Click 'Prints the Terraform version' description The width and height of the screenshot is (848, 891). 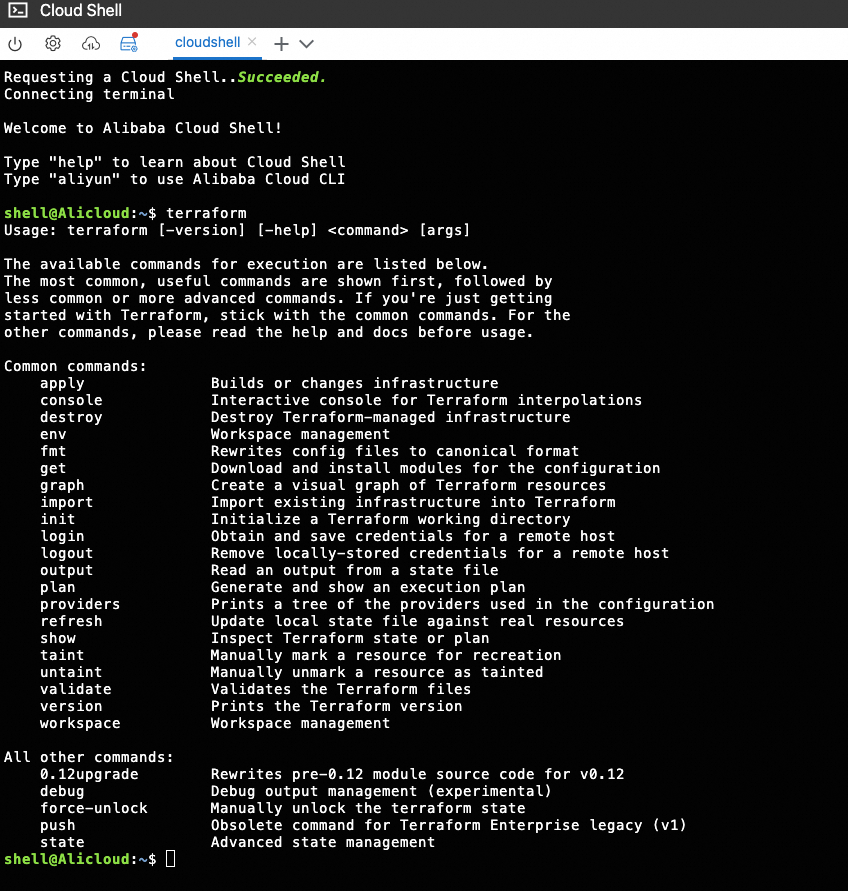(x=336, y=706)
